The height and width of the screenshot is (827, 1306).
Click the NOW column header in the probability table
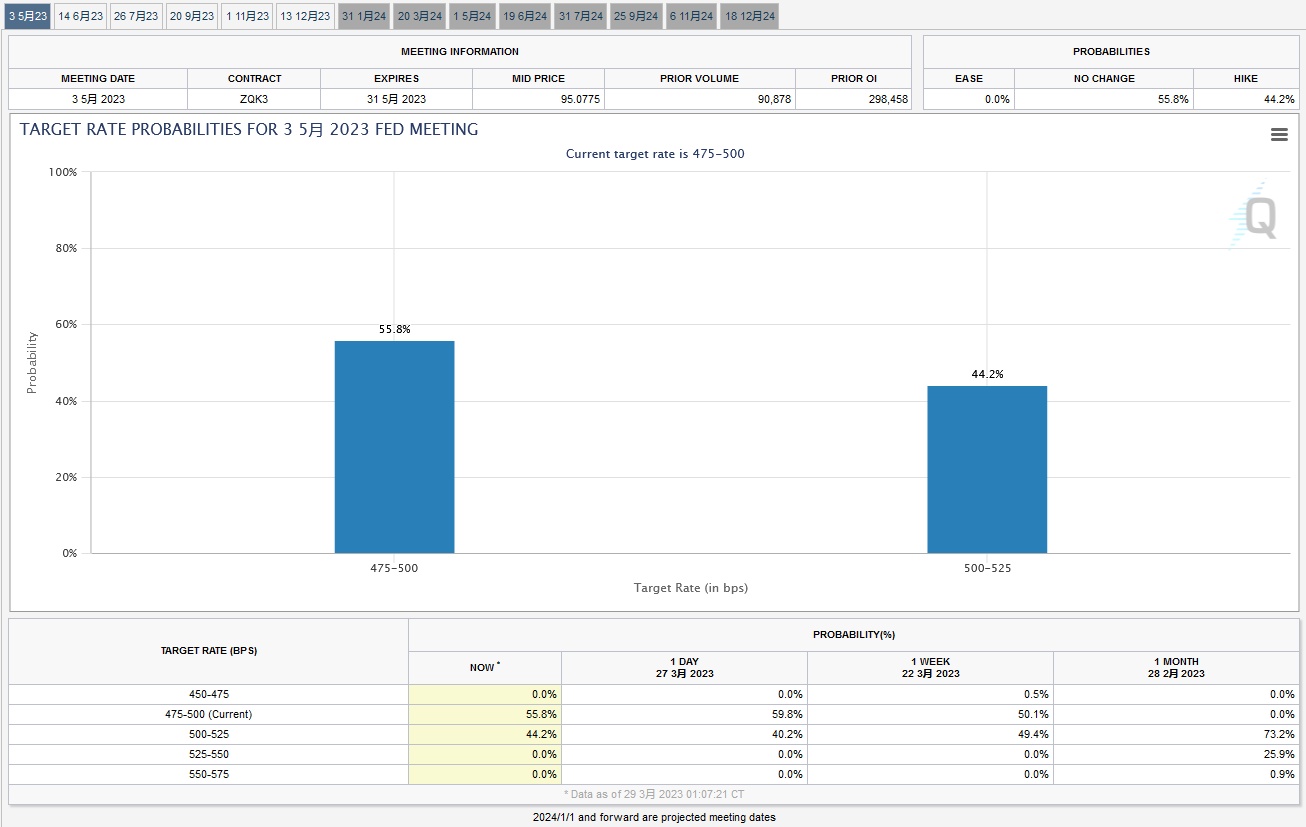point(485,667)
